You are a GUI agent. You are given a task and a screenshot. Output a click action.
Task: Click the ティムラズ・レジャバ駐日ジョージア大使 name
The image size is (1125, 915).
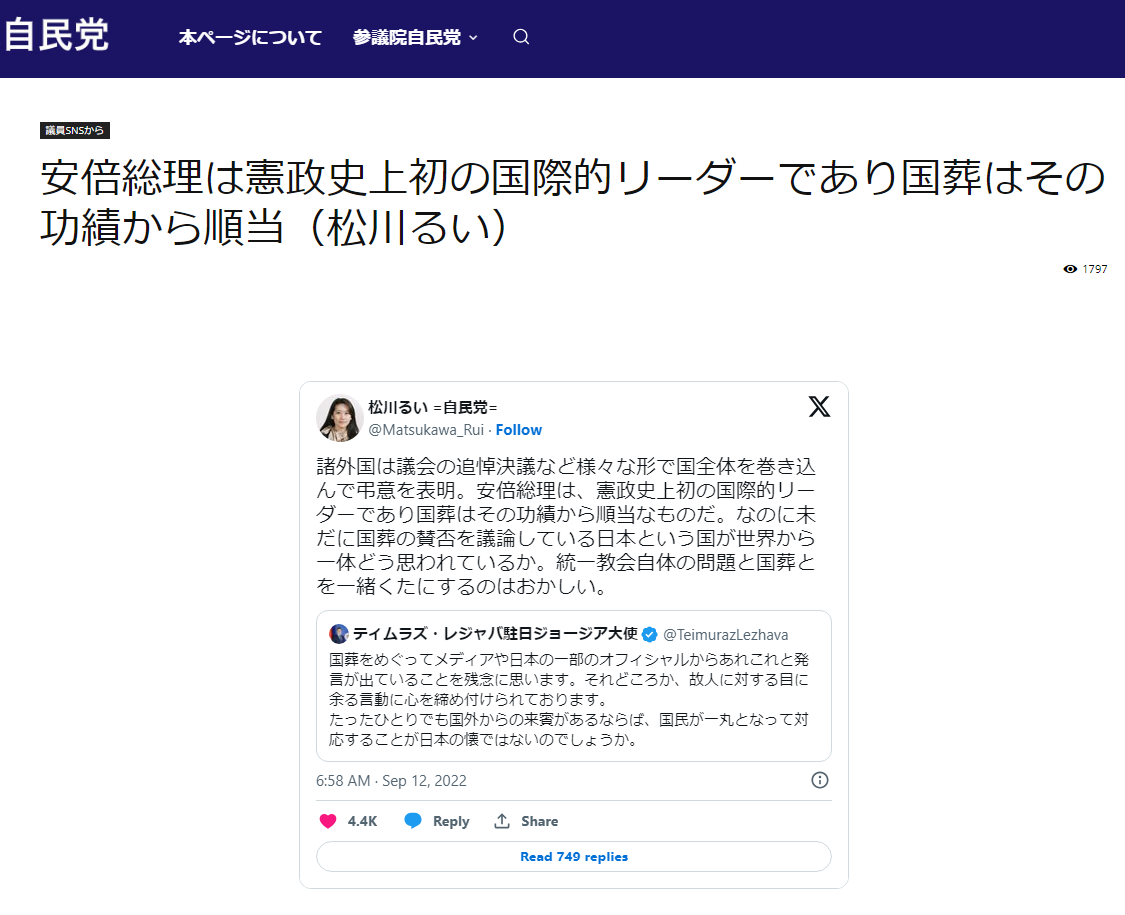tap(495, 634)
